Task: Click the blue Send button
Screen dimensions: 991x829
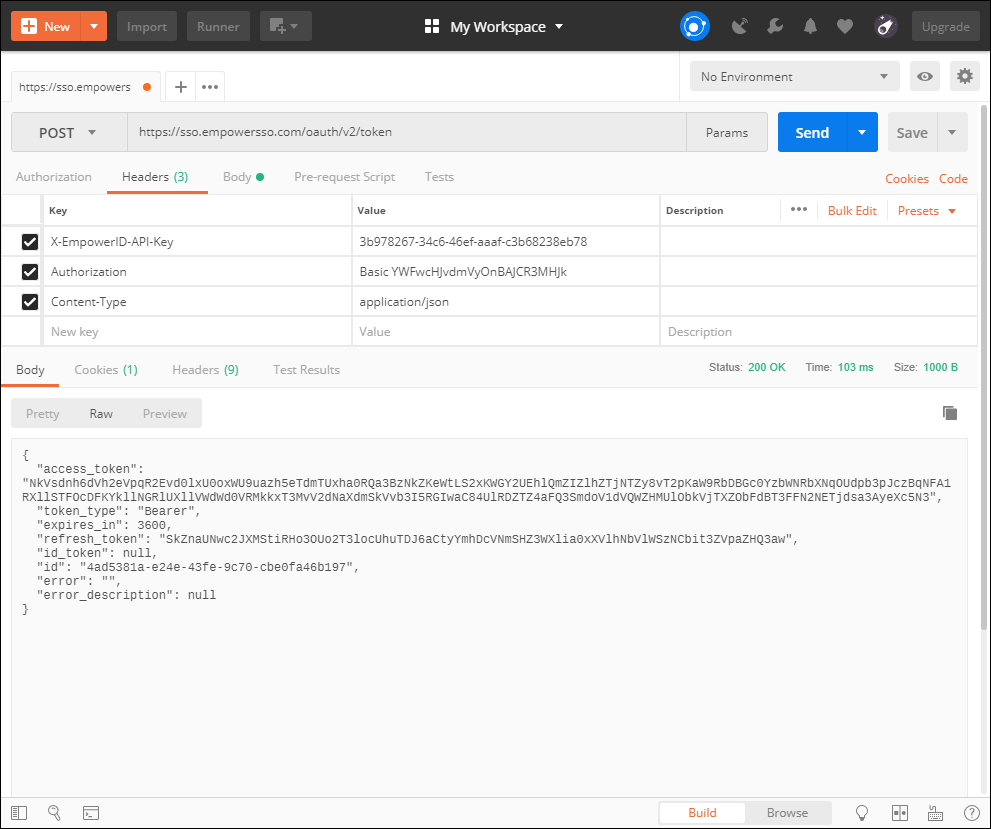Action: coord(811,133)
